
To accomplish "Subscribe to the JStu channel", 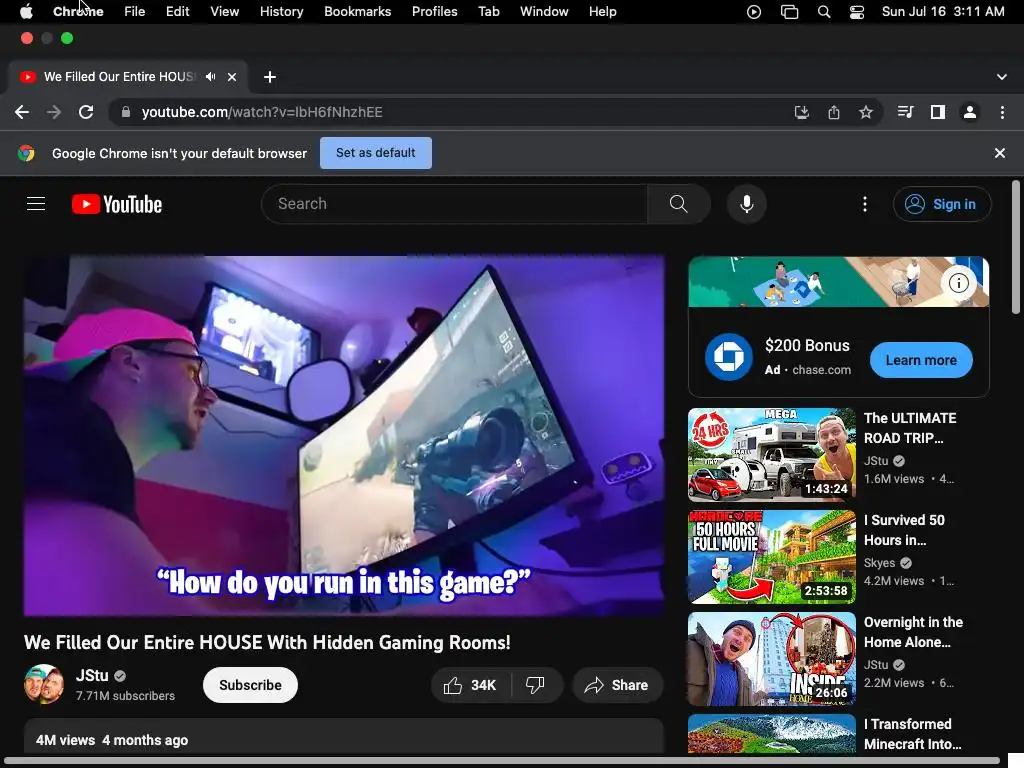I will [x=250, y=685].
